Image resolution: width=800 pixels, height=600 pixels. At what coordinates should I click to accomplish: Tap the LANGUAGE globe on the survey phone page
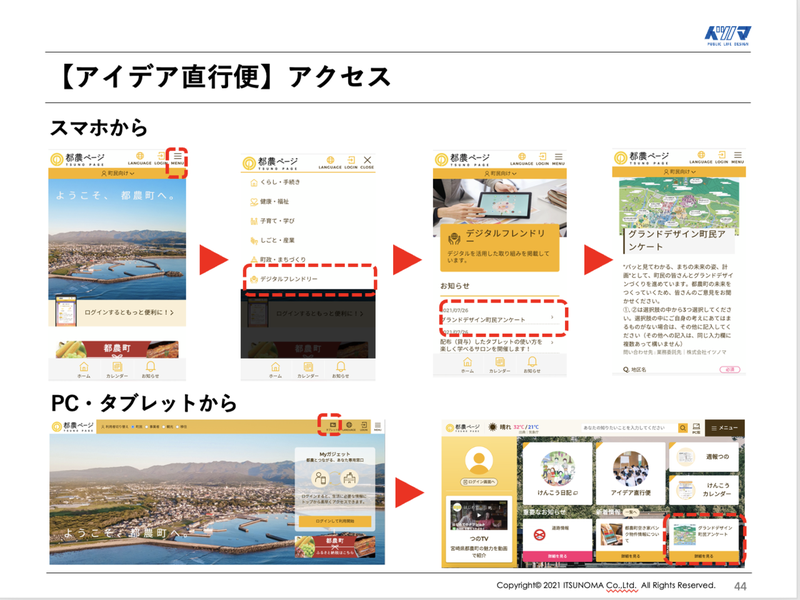[701, 157]
